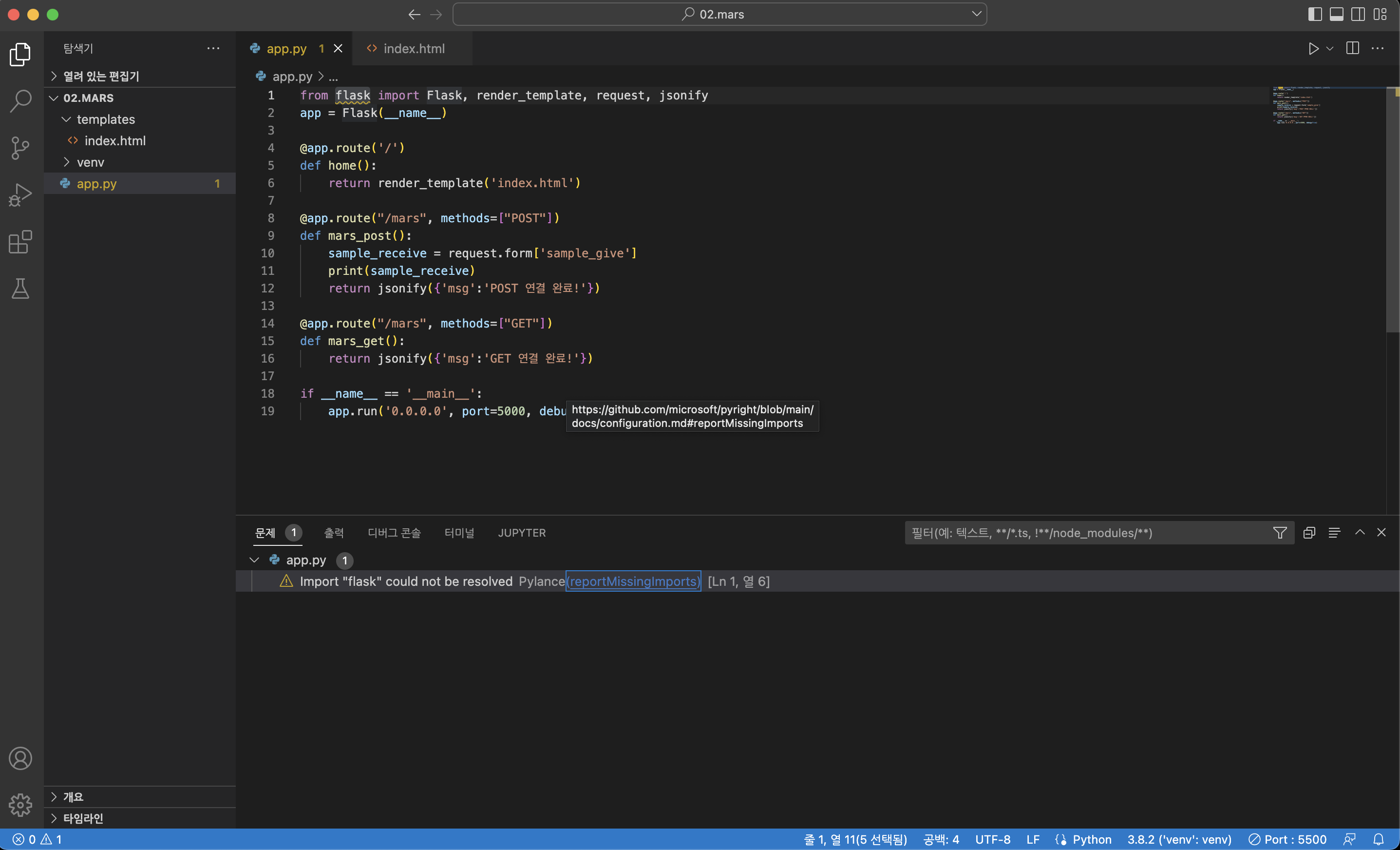Go back with the navigation arrow
The image size is (1400, 850).
pos(414,14)
